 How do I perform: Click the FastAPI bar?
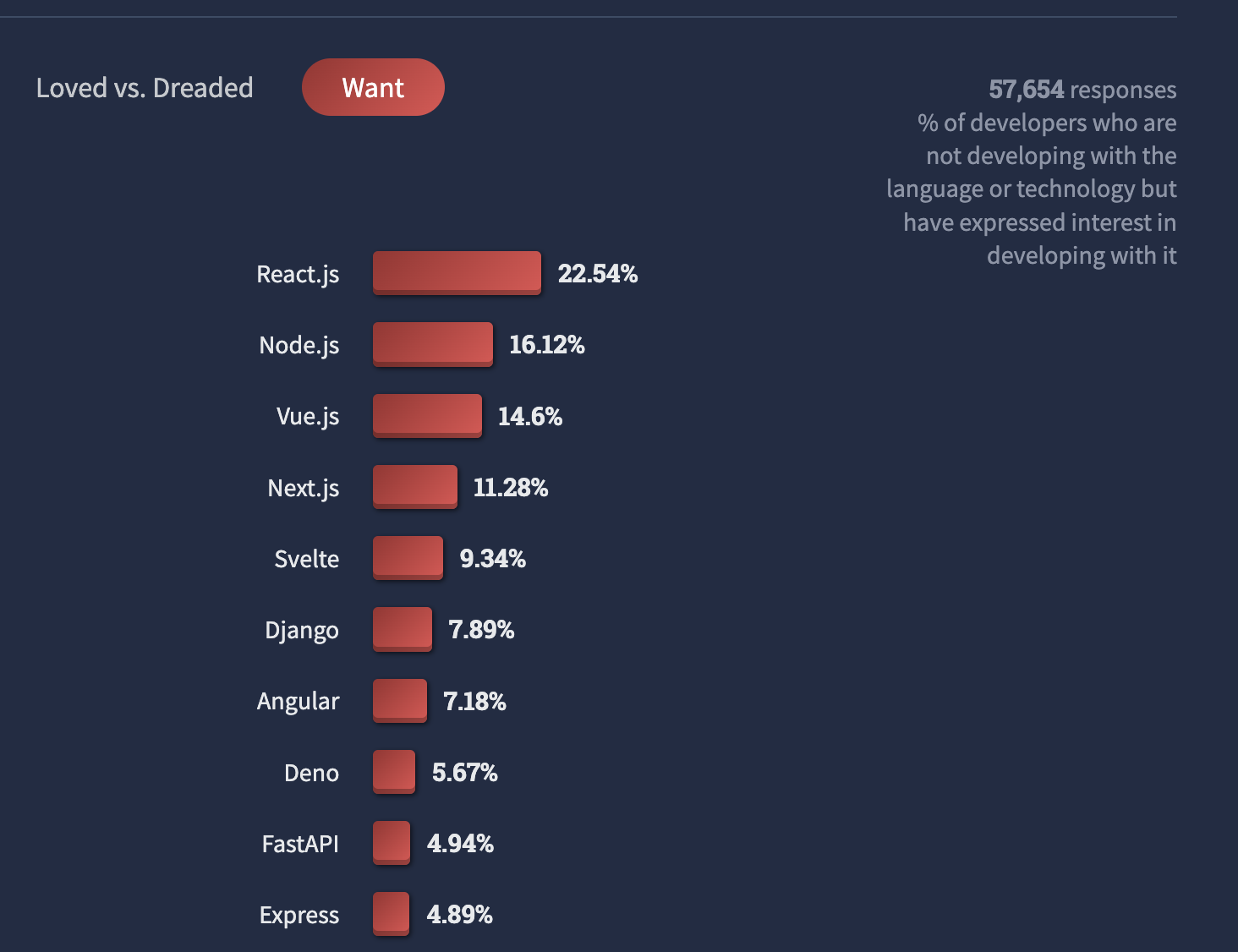click(391, 842)
